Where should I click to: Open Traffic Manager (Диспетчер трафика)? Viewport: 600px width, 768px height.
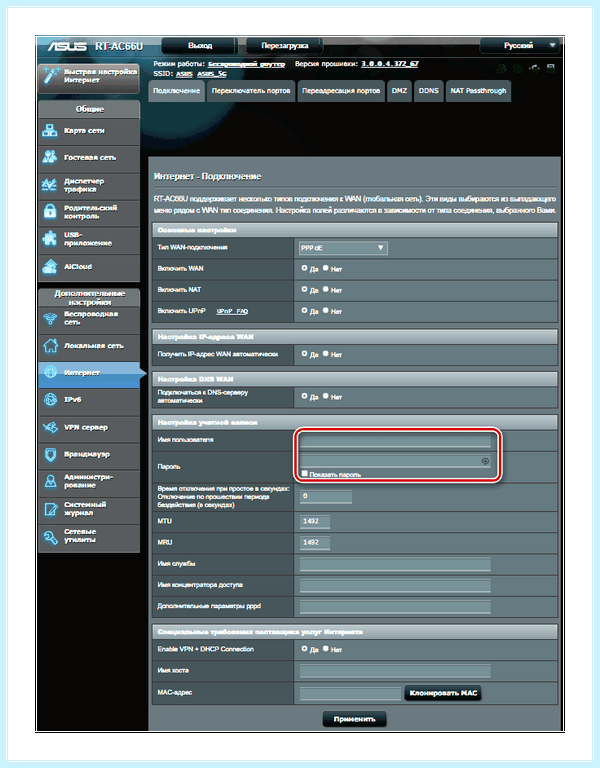pos(89,185)
